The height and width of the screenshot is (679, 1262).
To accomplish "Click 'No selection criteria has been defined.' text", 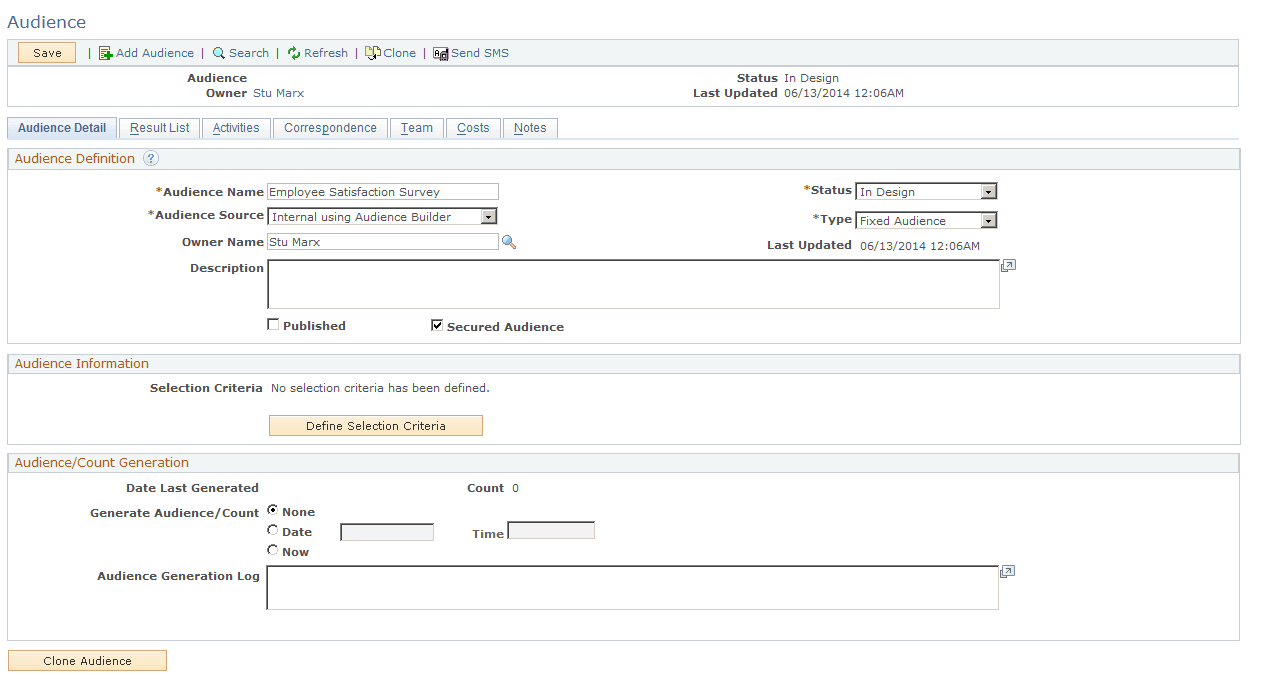I will pos(380,388).
